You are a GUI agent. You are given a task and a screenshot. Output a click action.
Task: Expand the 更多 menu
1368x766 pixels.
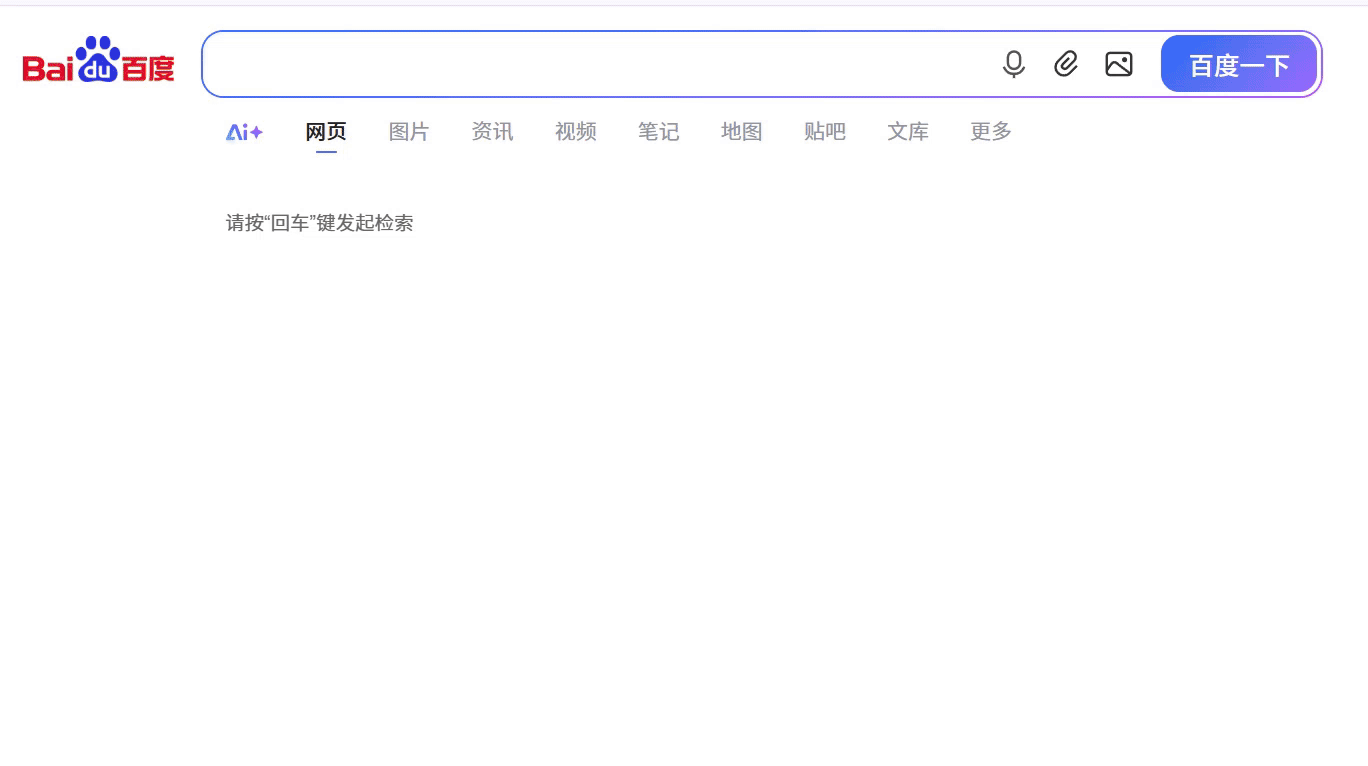(990, 132)
